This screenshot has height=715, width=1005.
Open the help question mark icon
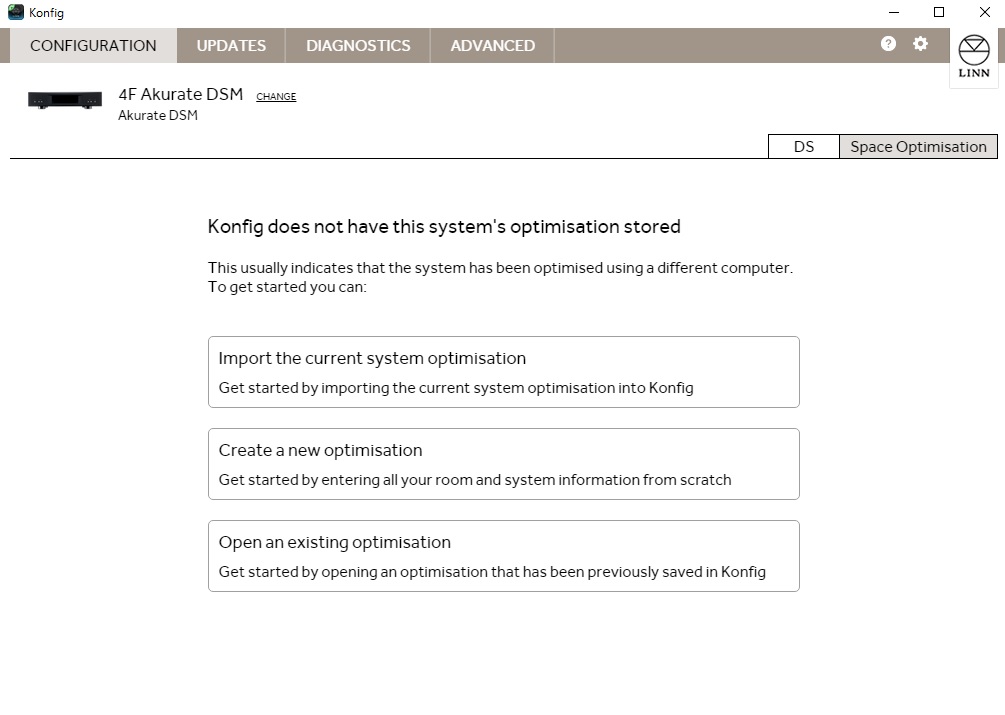tap(888, 44)
